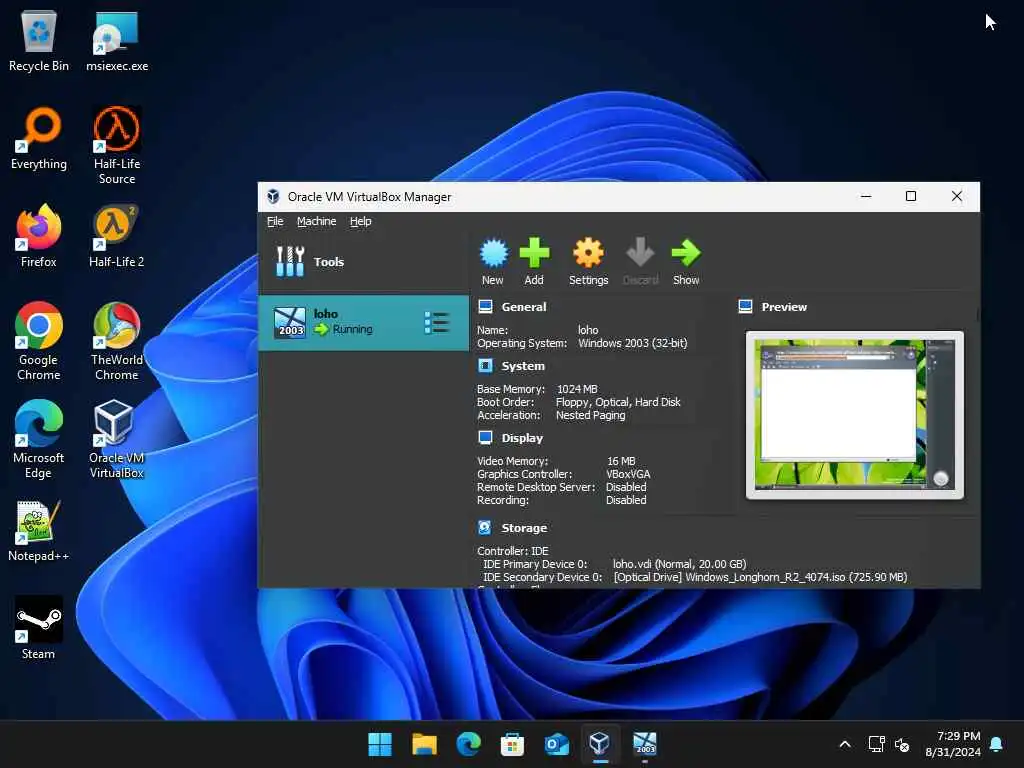
Task: Click the VirtualBox logo in title bar
Action: tap(273, 197)
